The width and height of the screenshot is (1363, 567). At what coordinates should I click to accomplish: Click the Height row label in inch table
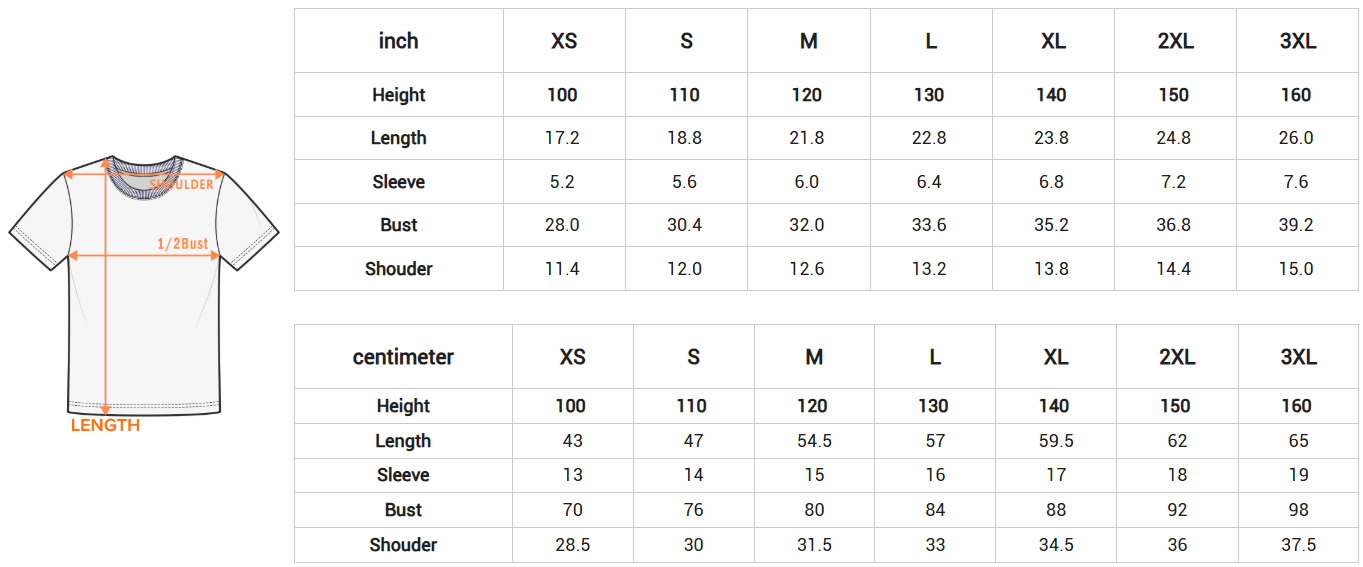click(x=398, y=95)
